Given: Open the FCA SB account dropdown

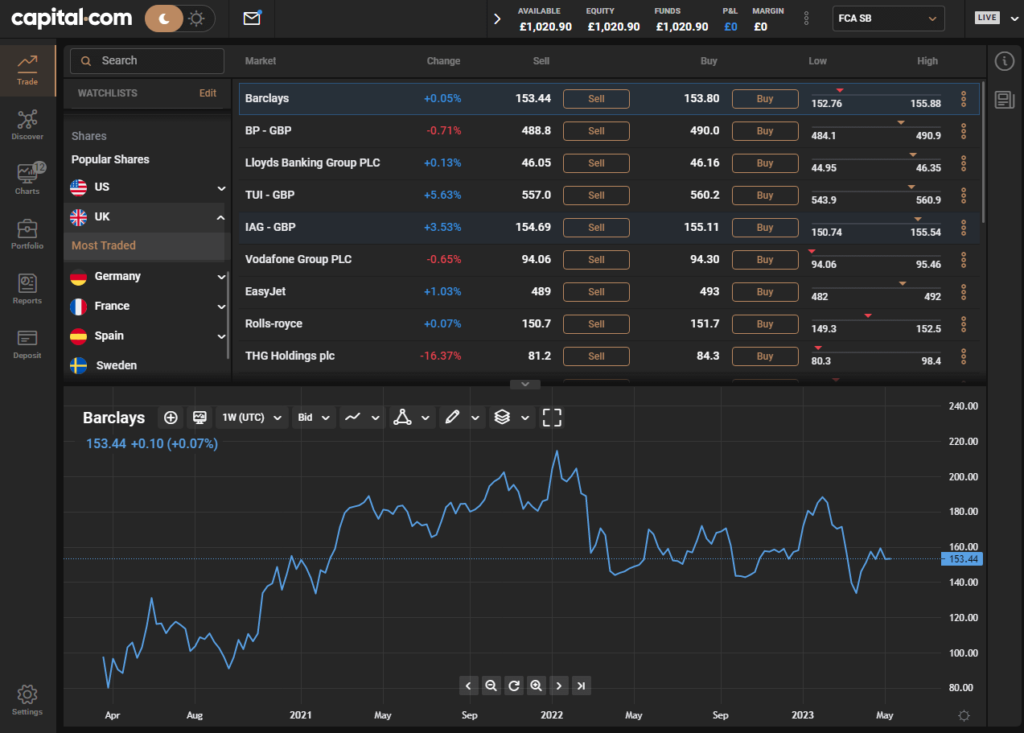Looking at the screenshot, I should (x=888, y=18).
